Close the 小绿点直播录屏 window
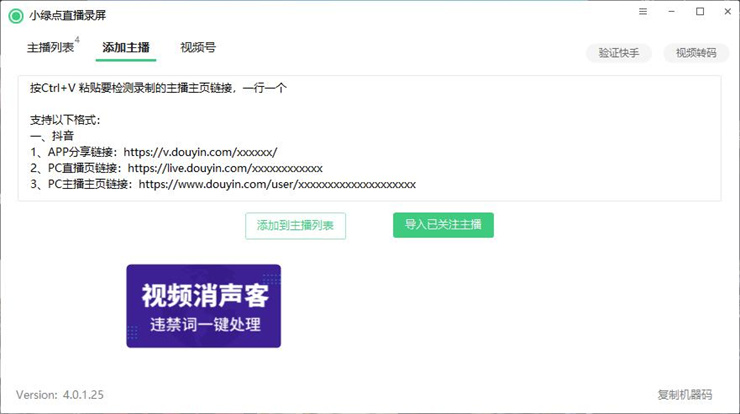Viewport: 740px width, 414px height. pyautogui.click(x=728, y=11)
